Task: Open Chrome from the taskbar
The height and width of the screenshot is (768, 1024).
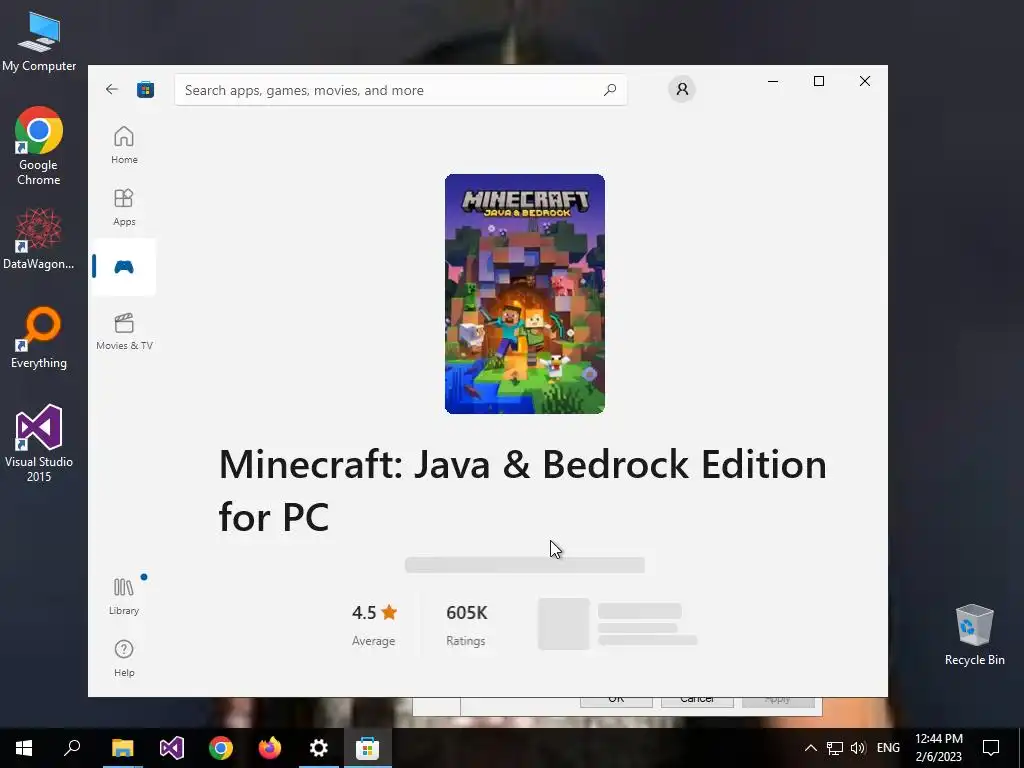Action: coord(221,748)
